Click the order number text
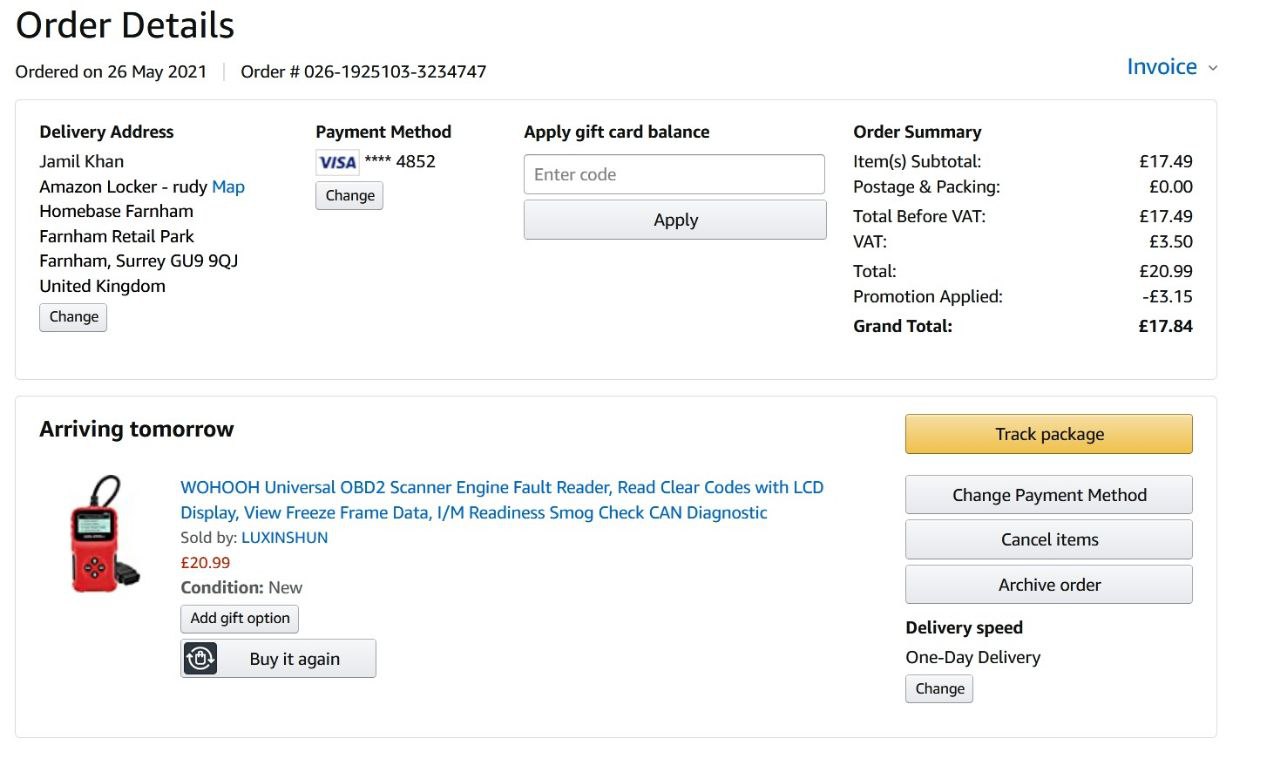Screen dimensions: 1280x764 click(395, 72)
